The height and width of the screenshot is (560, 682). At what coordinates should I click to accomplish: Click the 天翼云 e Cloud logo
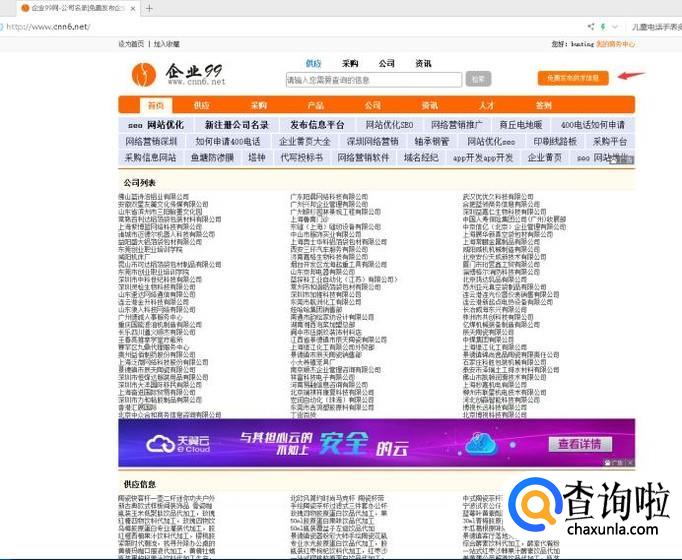(178, 444)
